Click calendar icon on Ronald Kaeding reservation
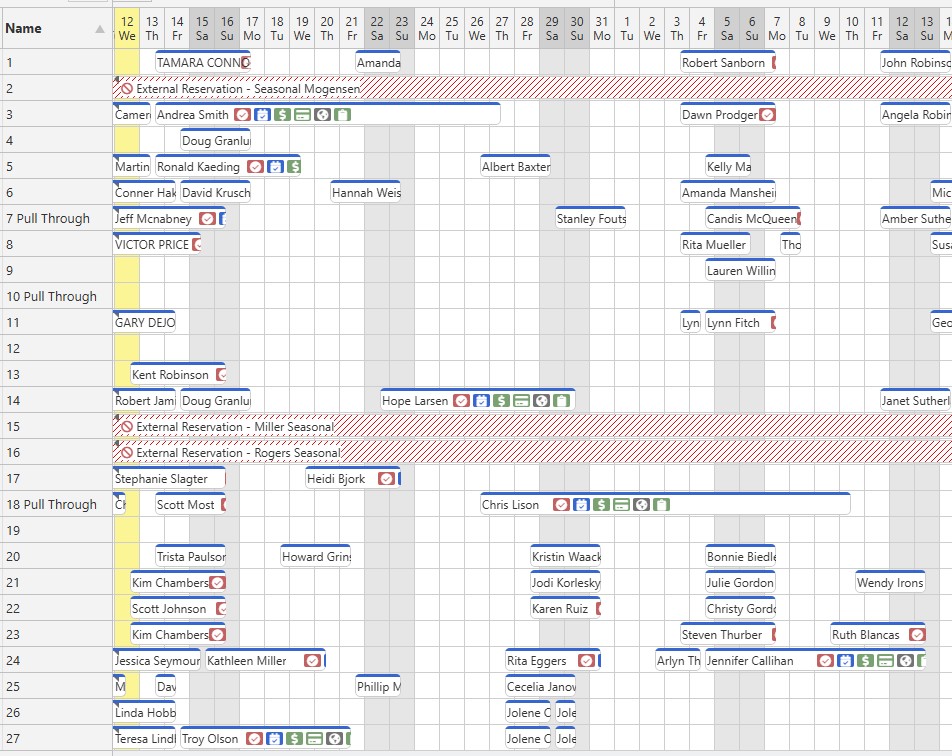 (276, 167)
